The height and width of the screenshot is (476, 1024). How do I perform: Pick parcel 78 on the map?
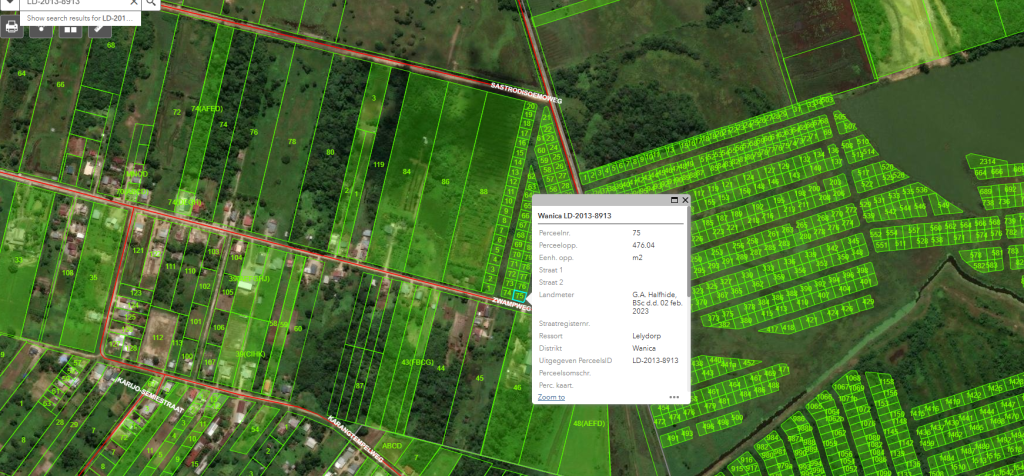click(292, 142)
